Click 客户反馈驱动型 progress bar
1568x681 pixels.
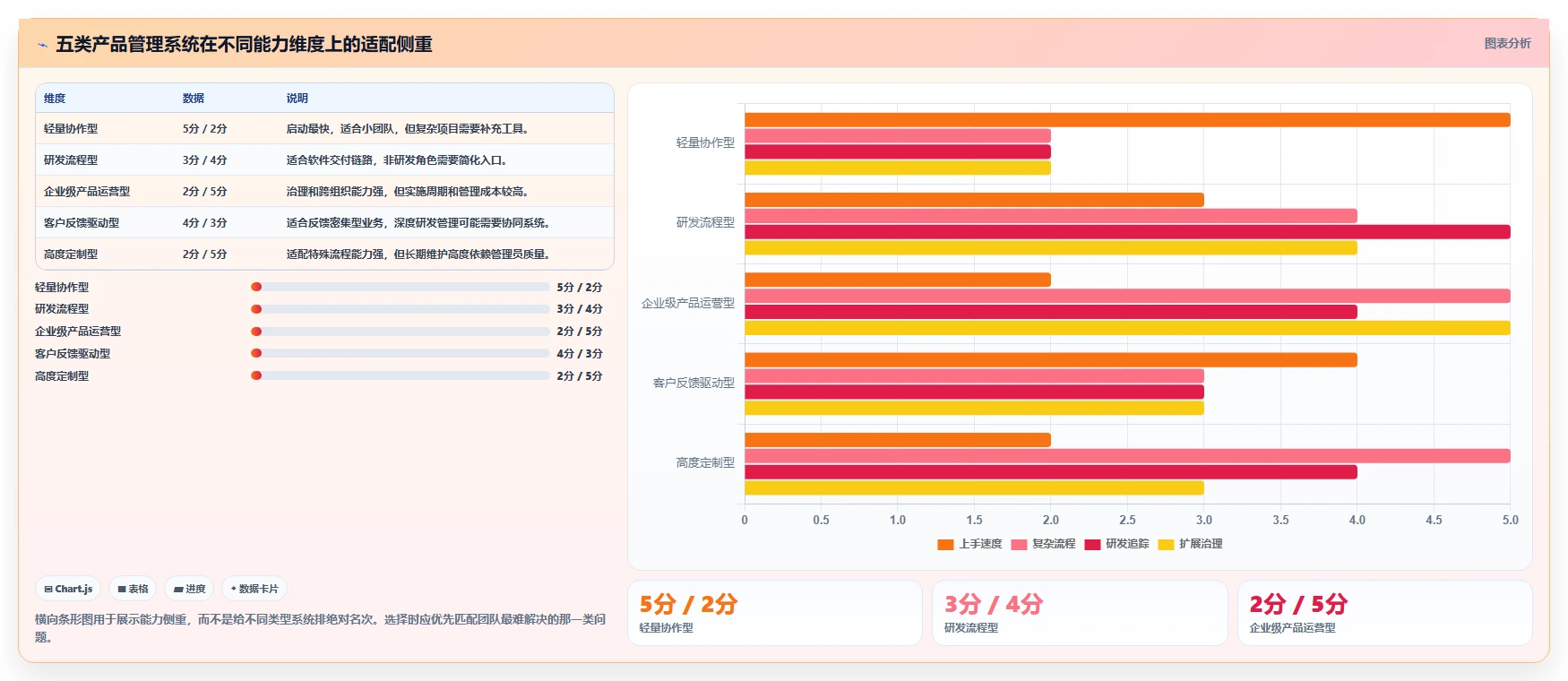tap(401, 353)
